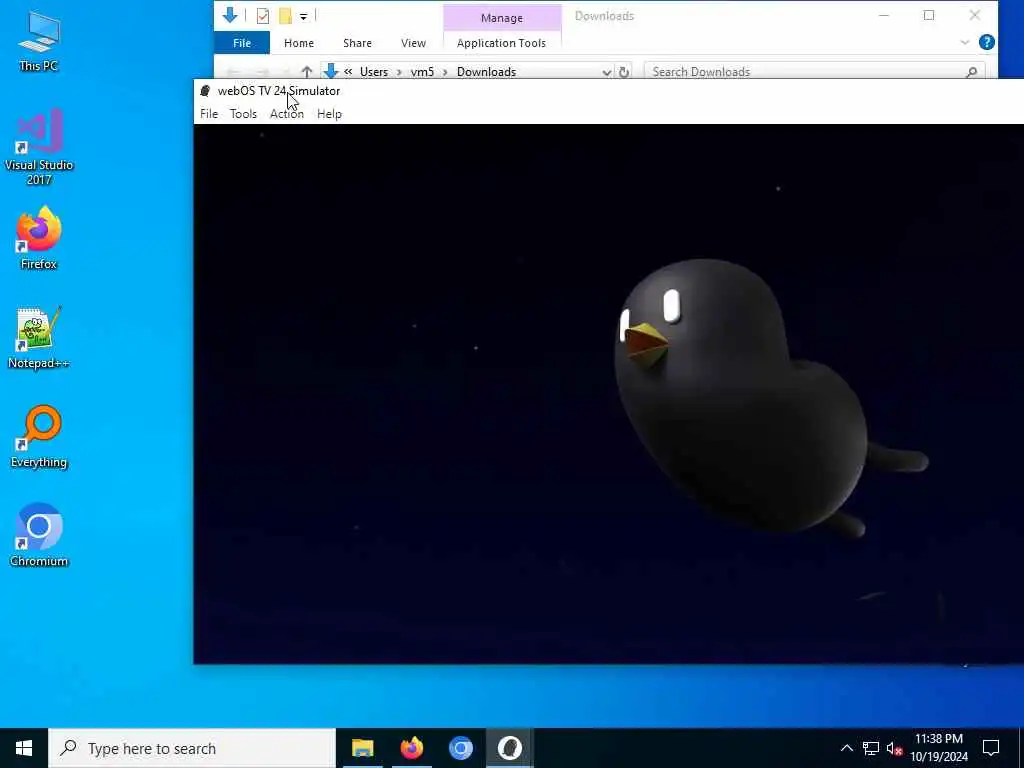Select the Manage contextual tab in Explorer
This screenshot has height=768, width=1024.
tap(502, 18)
